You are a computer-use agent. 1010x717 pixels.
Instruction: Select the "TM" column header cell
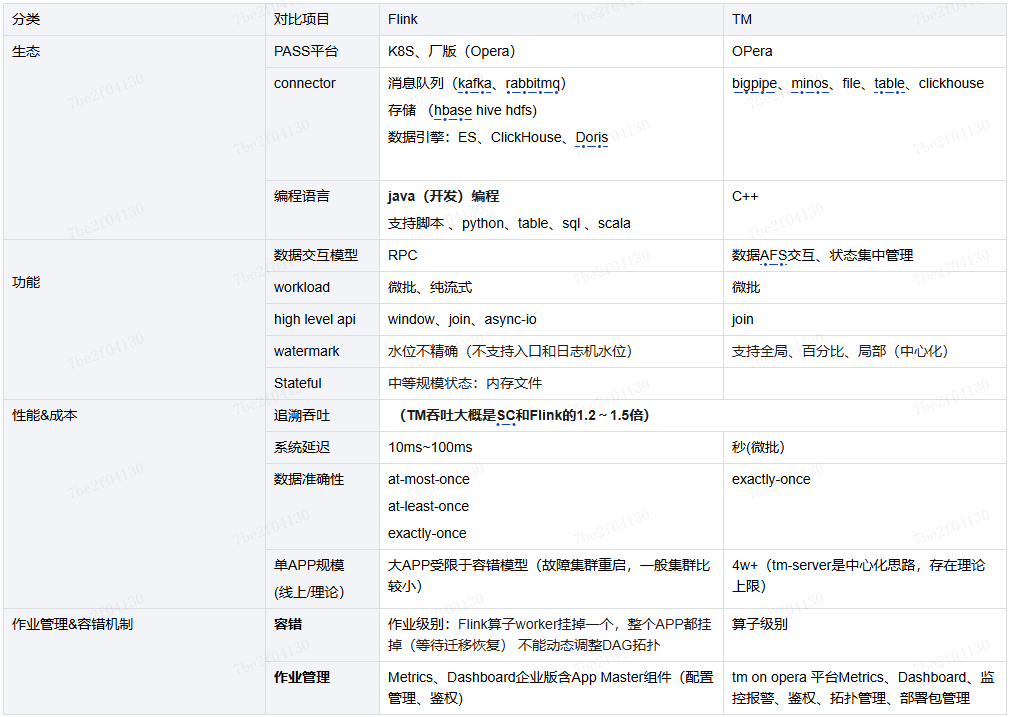pyautogui.click(x=742, y=19)
